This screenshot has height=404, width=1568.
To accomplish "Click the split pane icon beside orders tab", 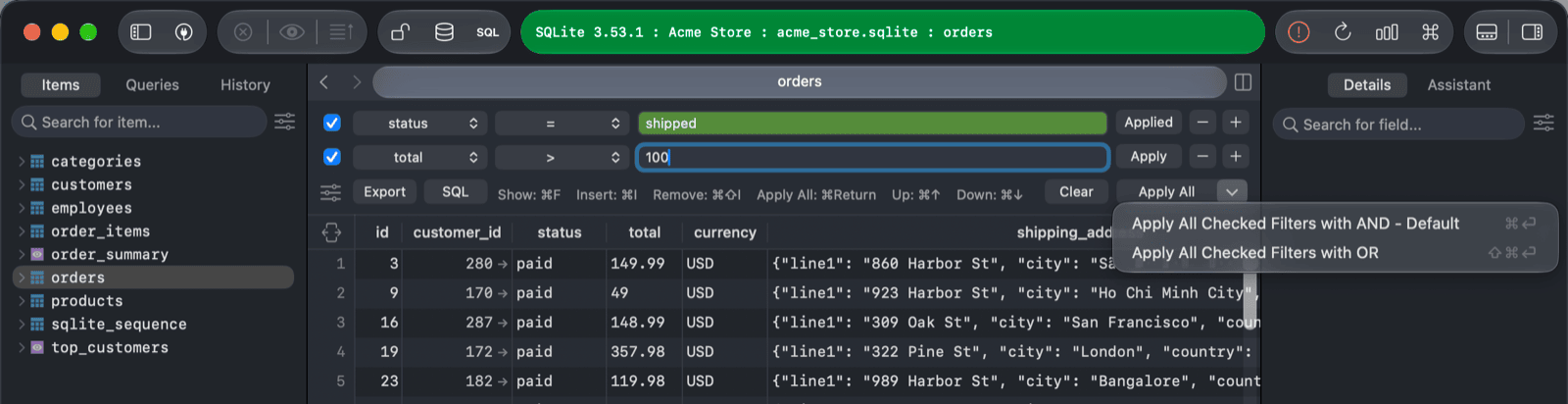I will (1243, 82).
